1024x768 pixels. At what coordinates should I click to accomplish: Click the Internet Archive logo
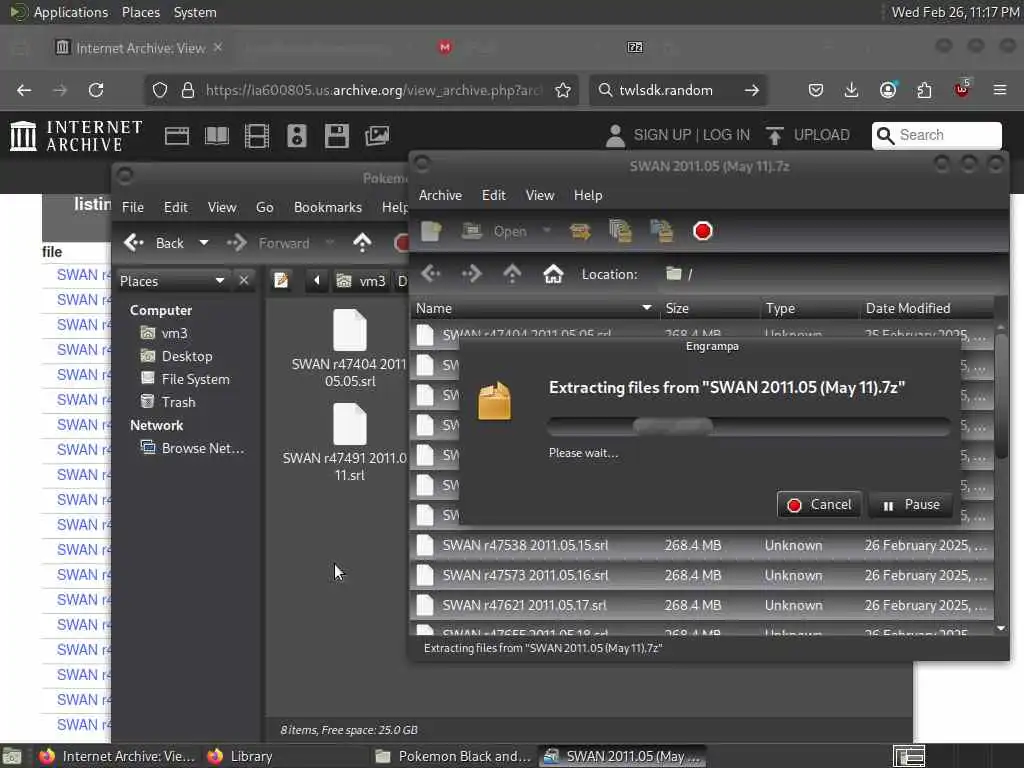pyautogui.click(x=76, y=136)
